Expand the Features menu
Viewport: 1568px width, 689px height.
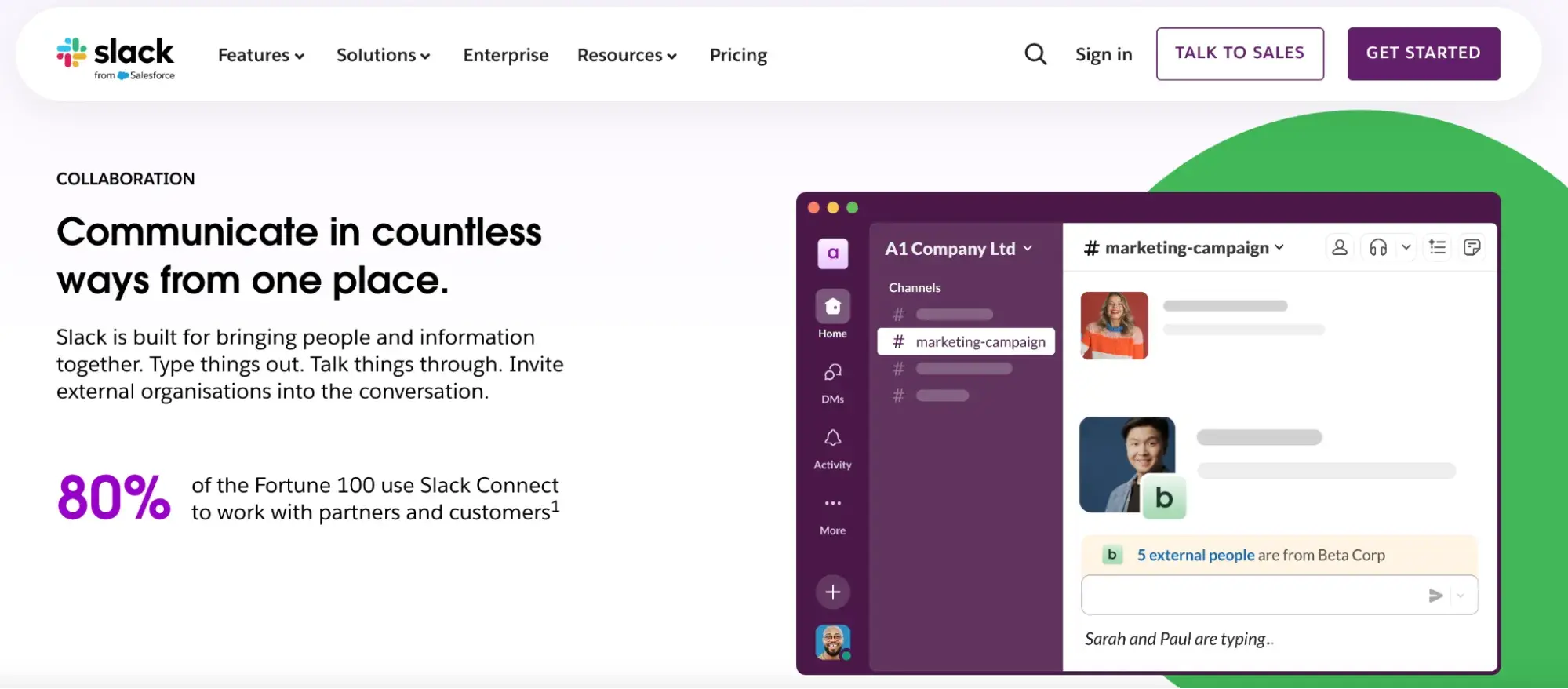click(261, 55)
